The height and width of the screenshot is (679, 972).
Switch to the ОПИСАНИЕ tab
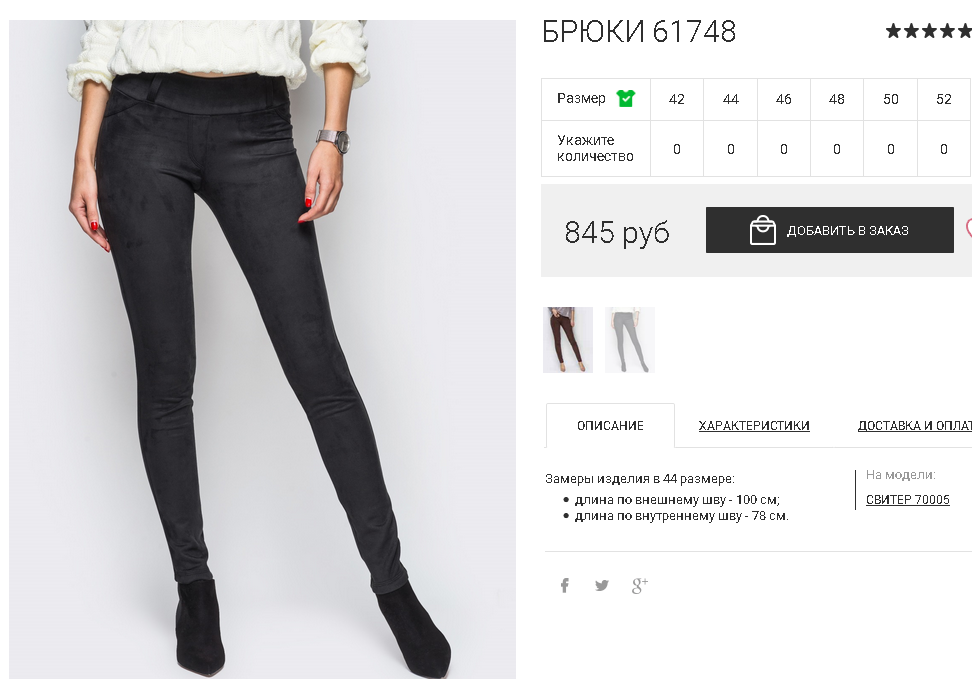point(610,426)
